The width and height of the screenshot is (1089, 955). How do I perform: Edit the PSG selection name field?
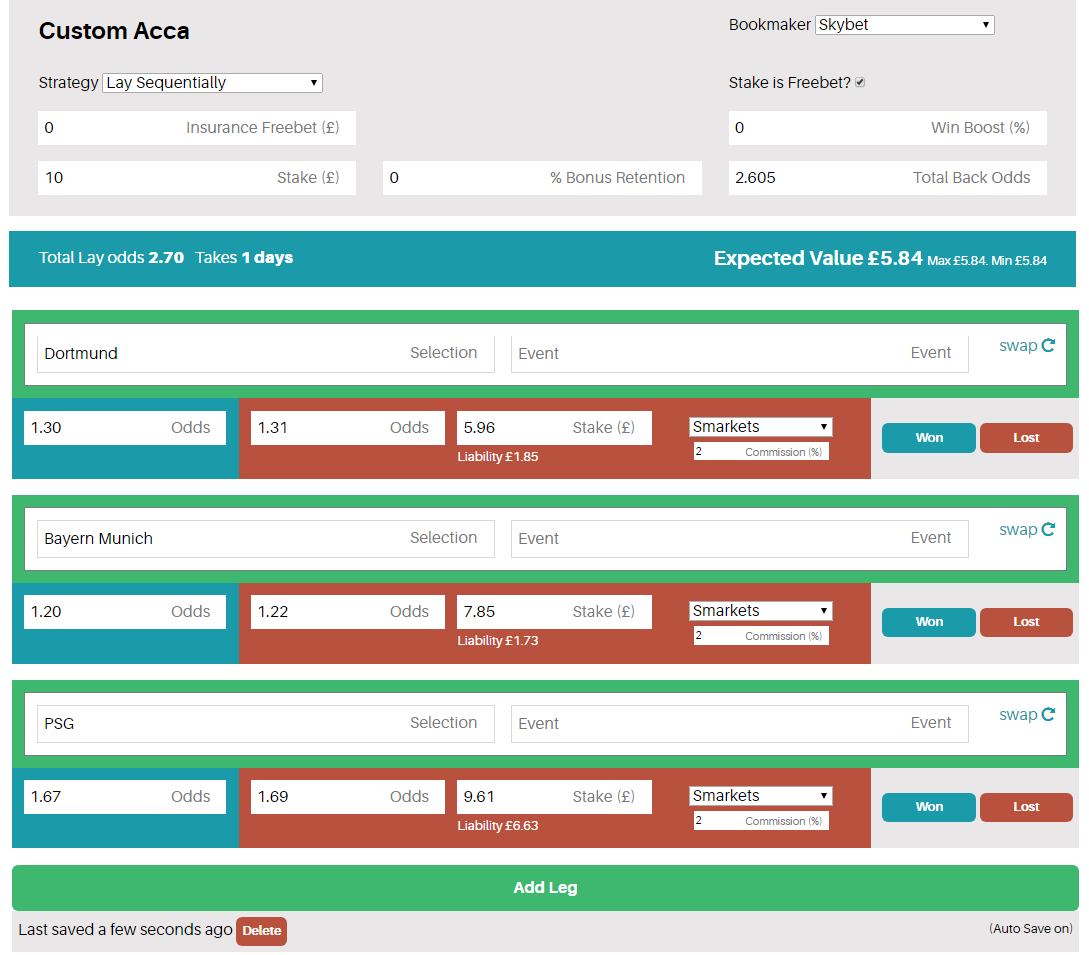265,723
